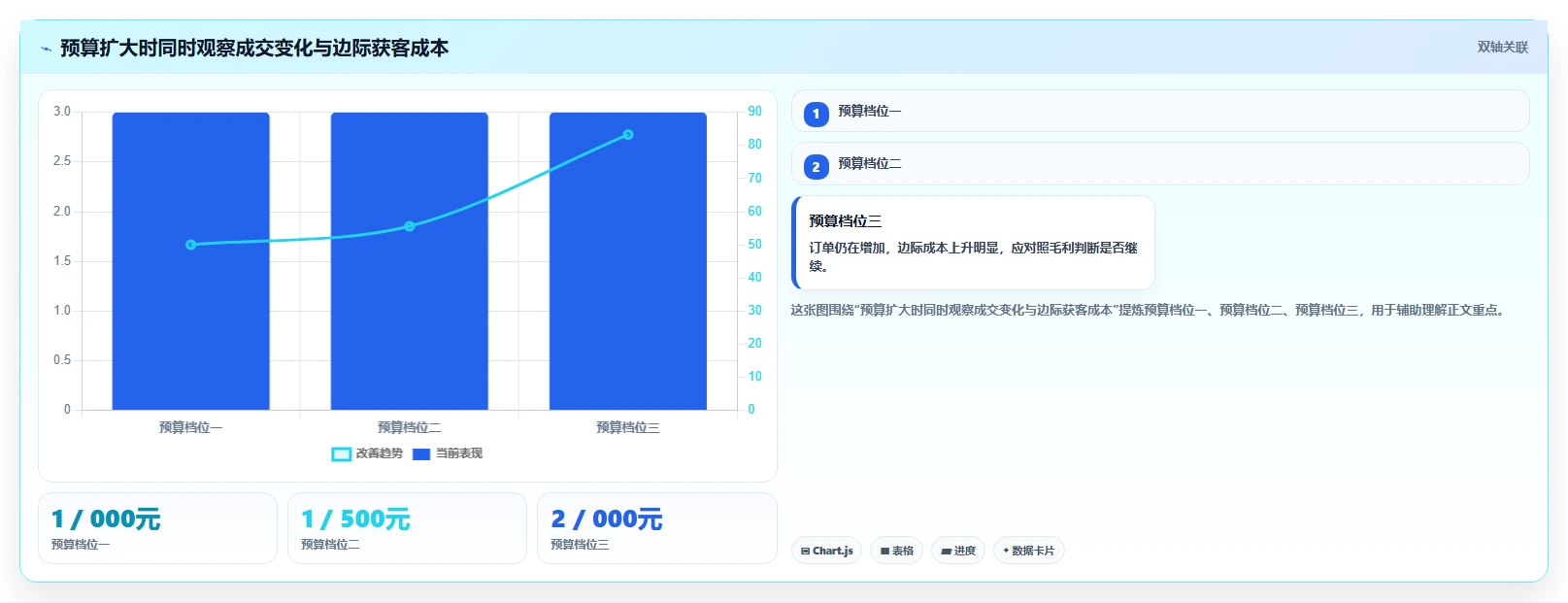
Task: Click the 进度 tag
Action: 958,551
